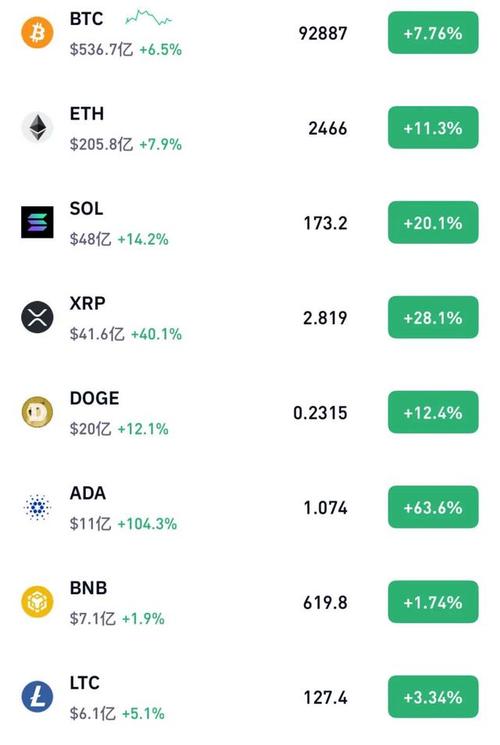Select the DOGE price 0.2315
500x745 pixels.
click(x=320, y=412)
